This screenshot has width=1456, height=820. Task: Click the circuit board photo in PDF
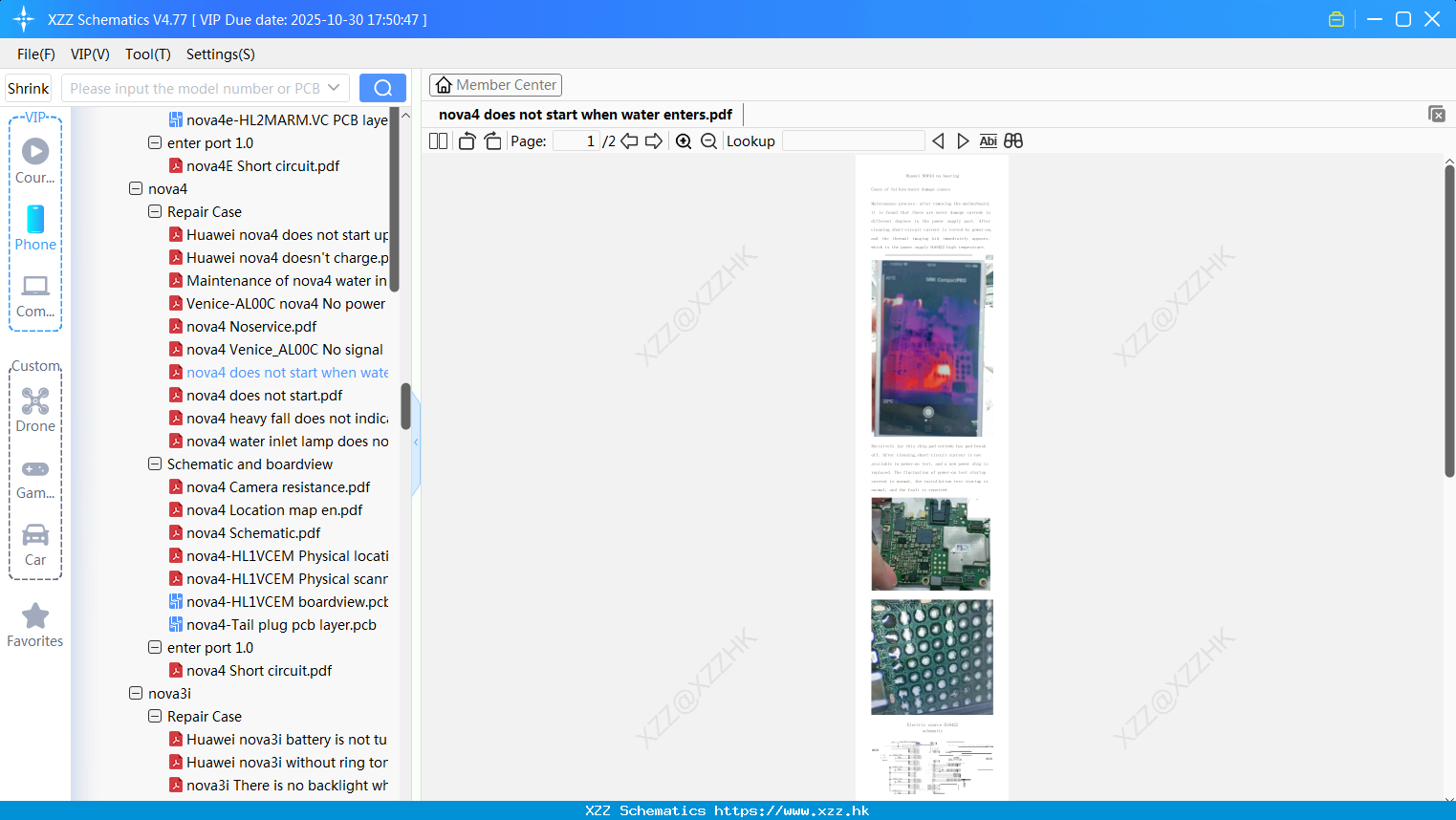click(931, 544)
